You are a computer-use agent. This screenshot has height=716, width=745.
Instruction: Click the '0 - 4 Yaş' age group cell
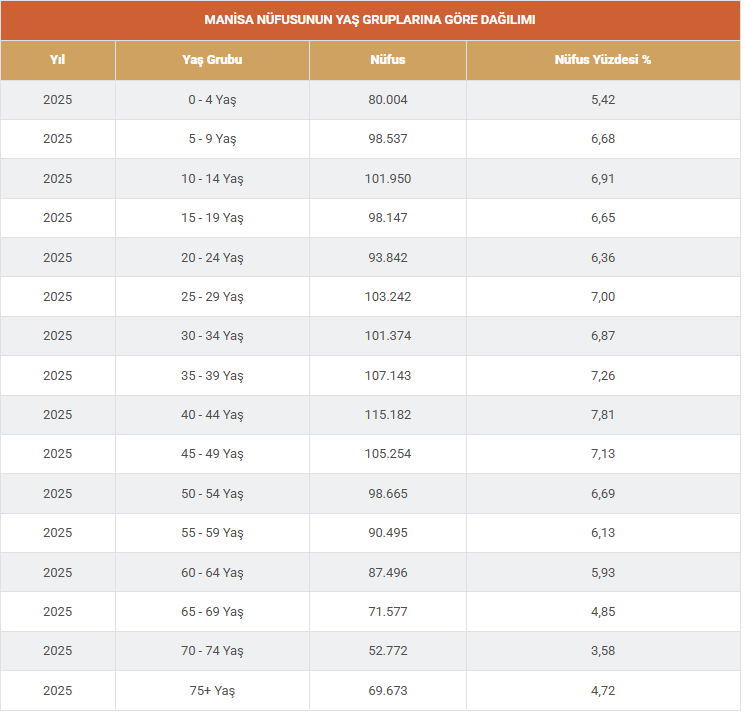pos(212,100)
